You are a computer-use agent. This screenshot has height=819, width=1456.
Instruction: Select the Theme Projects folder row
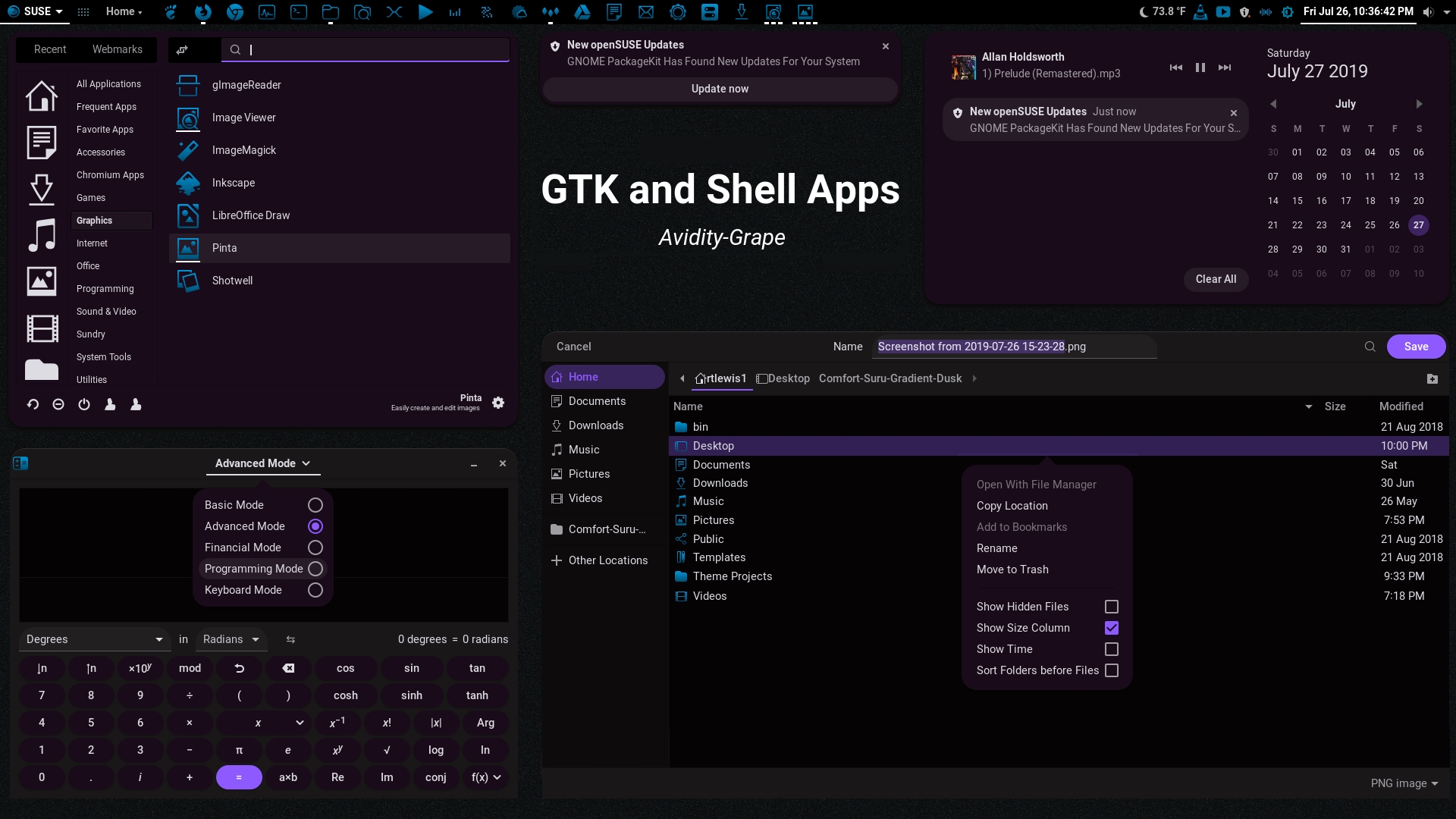pyautogui.click(x=1058, y=576)
